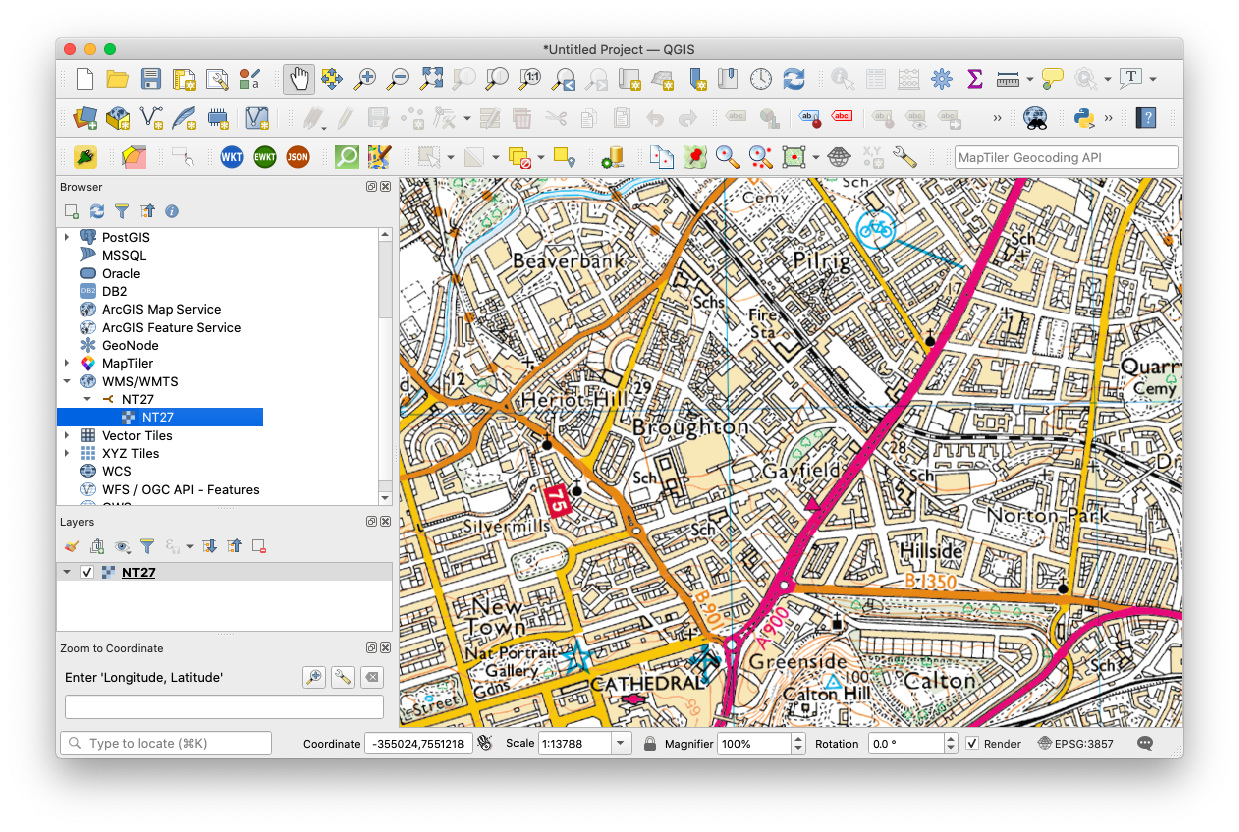Select ArcGIS Feature Service in Browser
The width and height of the screenshot is (1239, 832).
pos(171,328)
